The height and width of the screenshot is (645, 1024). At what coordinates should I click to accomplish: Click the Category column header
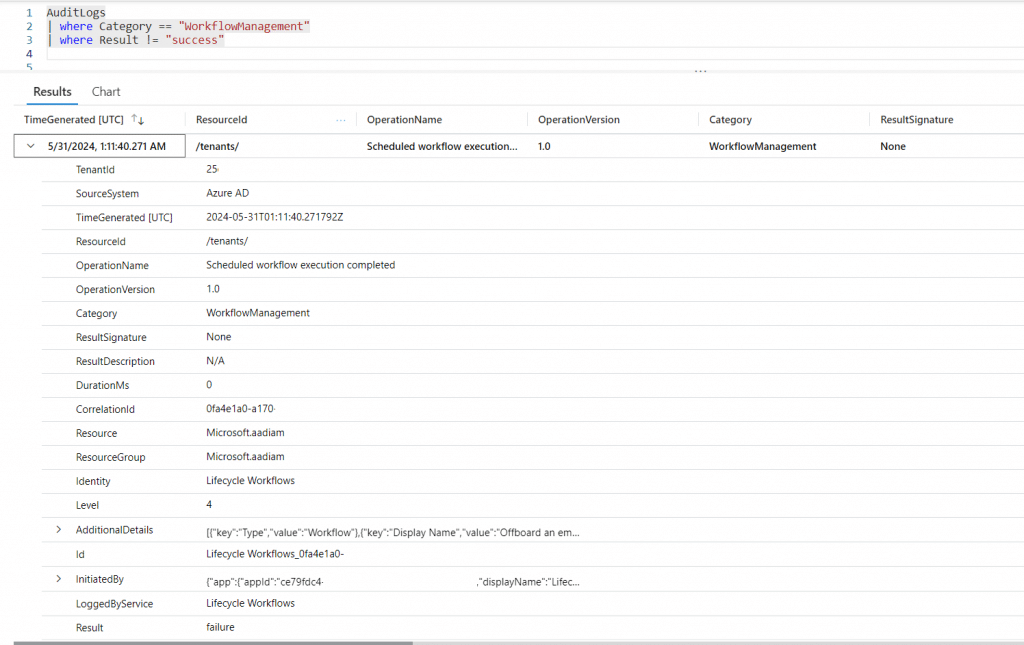click(730, 119)
